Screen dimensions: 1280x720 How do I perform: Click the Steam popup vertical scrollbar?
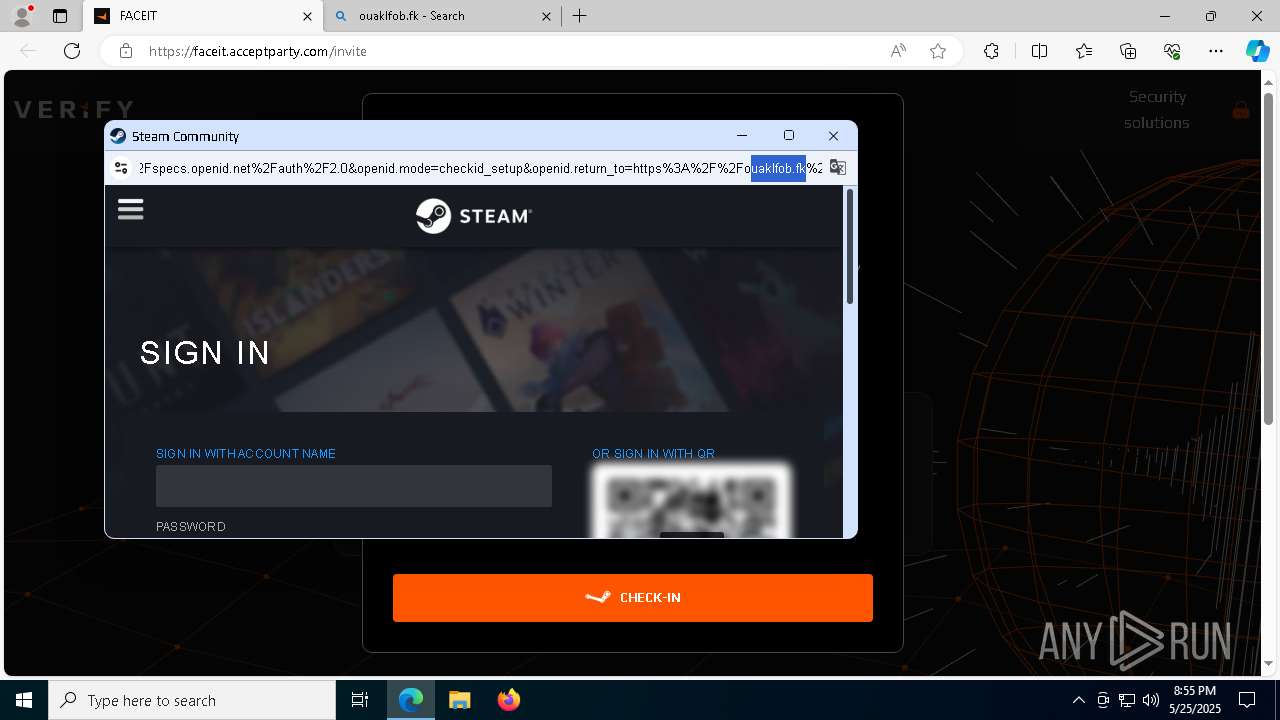[850, 245]
